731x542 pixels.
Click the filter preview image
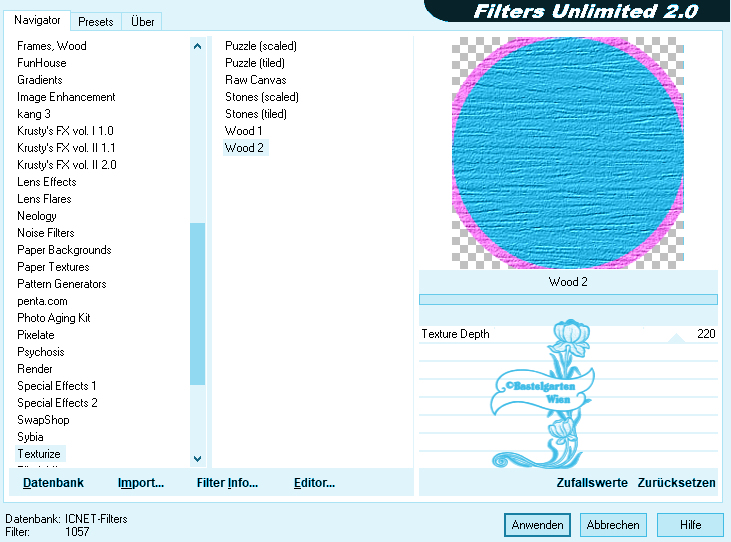pyautogui.click(x=568, y=153)
